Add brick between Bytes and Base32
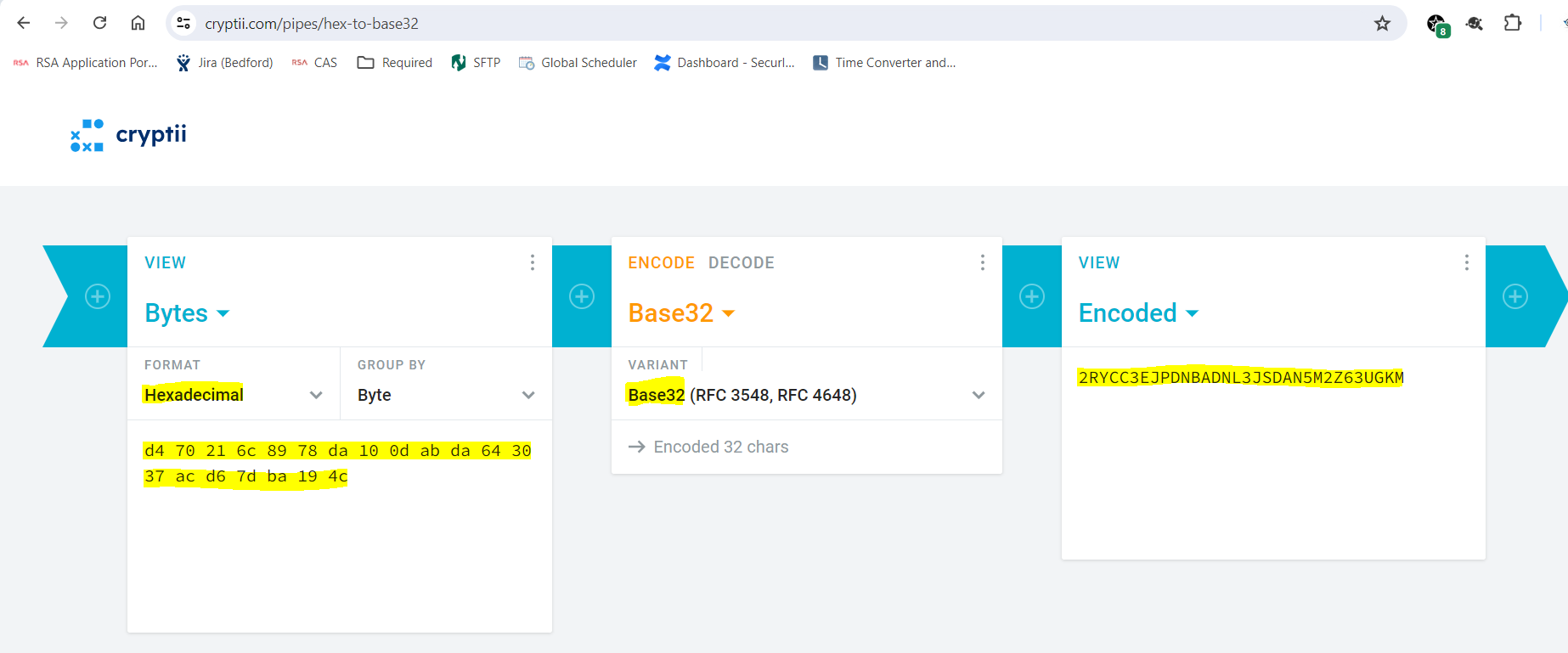The height and width of the screenshot is (653, 1568). 582,296
